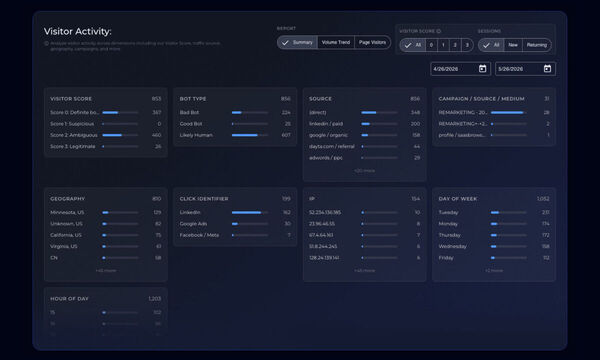Expand the Geography card's more rows link
This screenshot has height=360, width=600.
[x=106, y=270]
